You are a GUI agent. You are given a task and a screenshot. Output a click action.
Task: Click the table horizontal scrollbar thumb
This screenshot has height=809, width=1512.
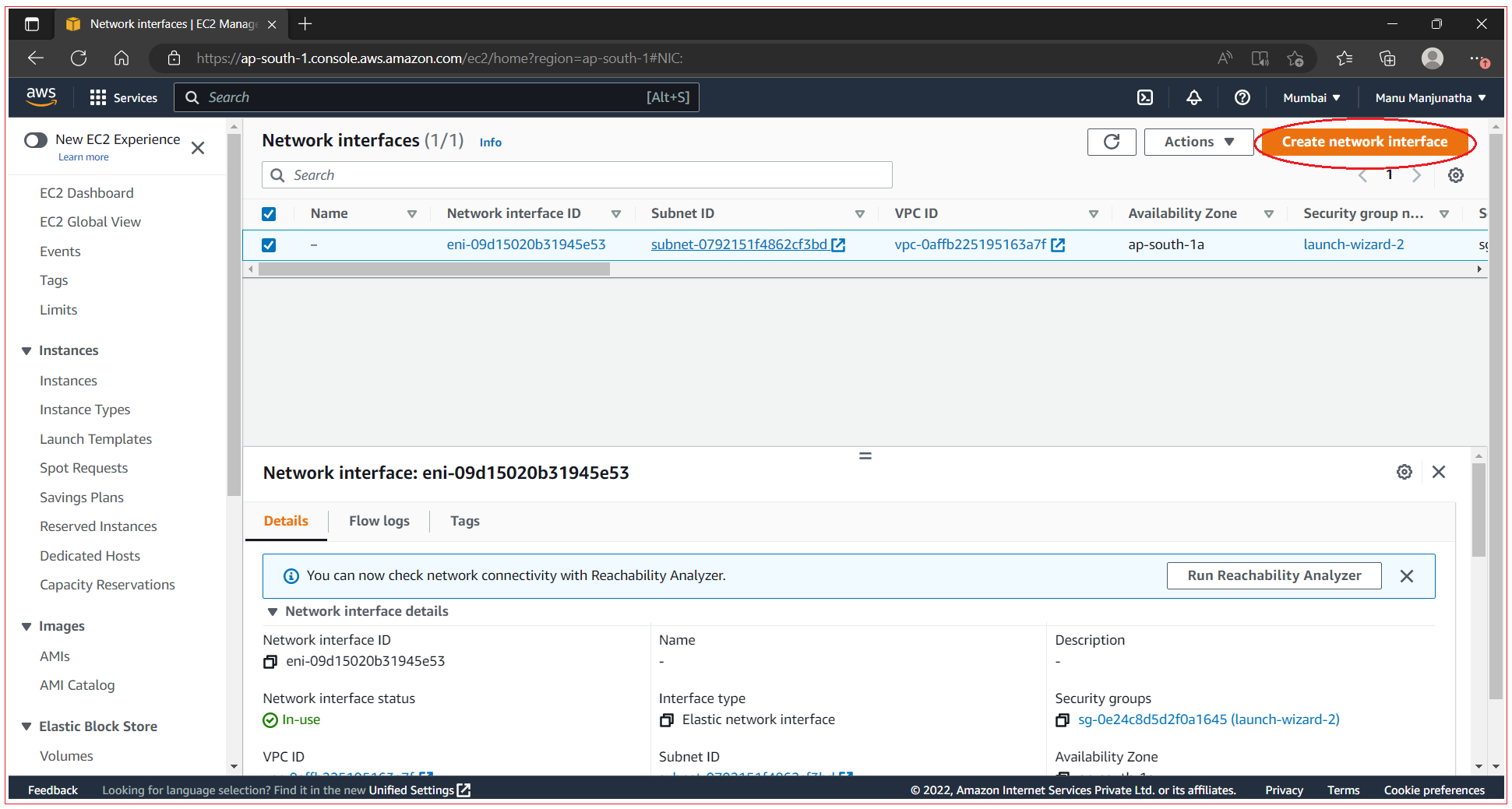434,269
